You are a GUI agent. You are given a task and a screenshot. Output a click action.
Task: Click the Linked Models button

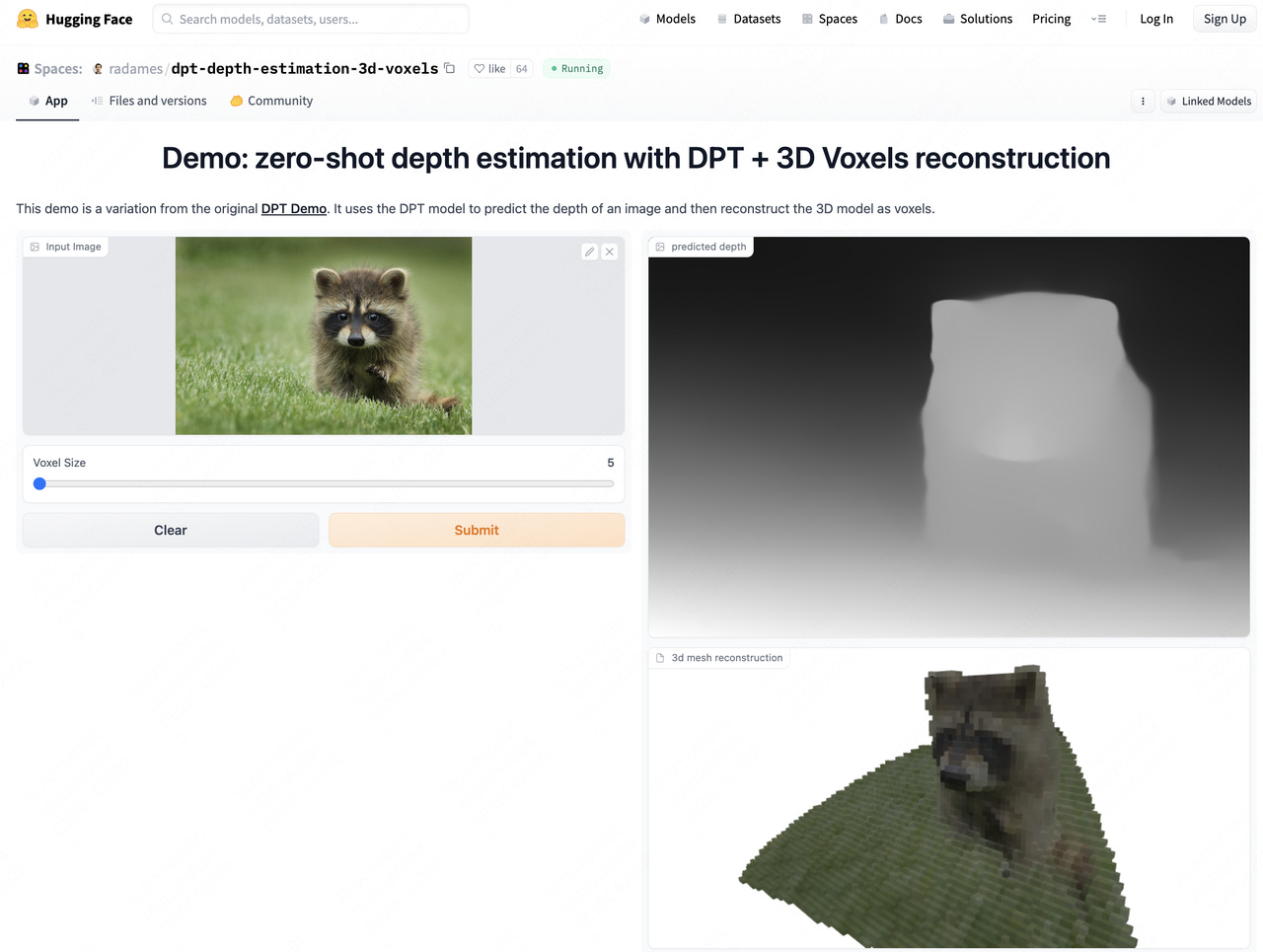1208,101
